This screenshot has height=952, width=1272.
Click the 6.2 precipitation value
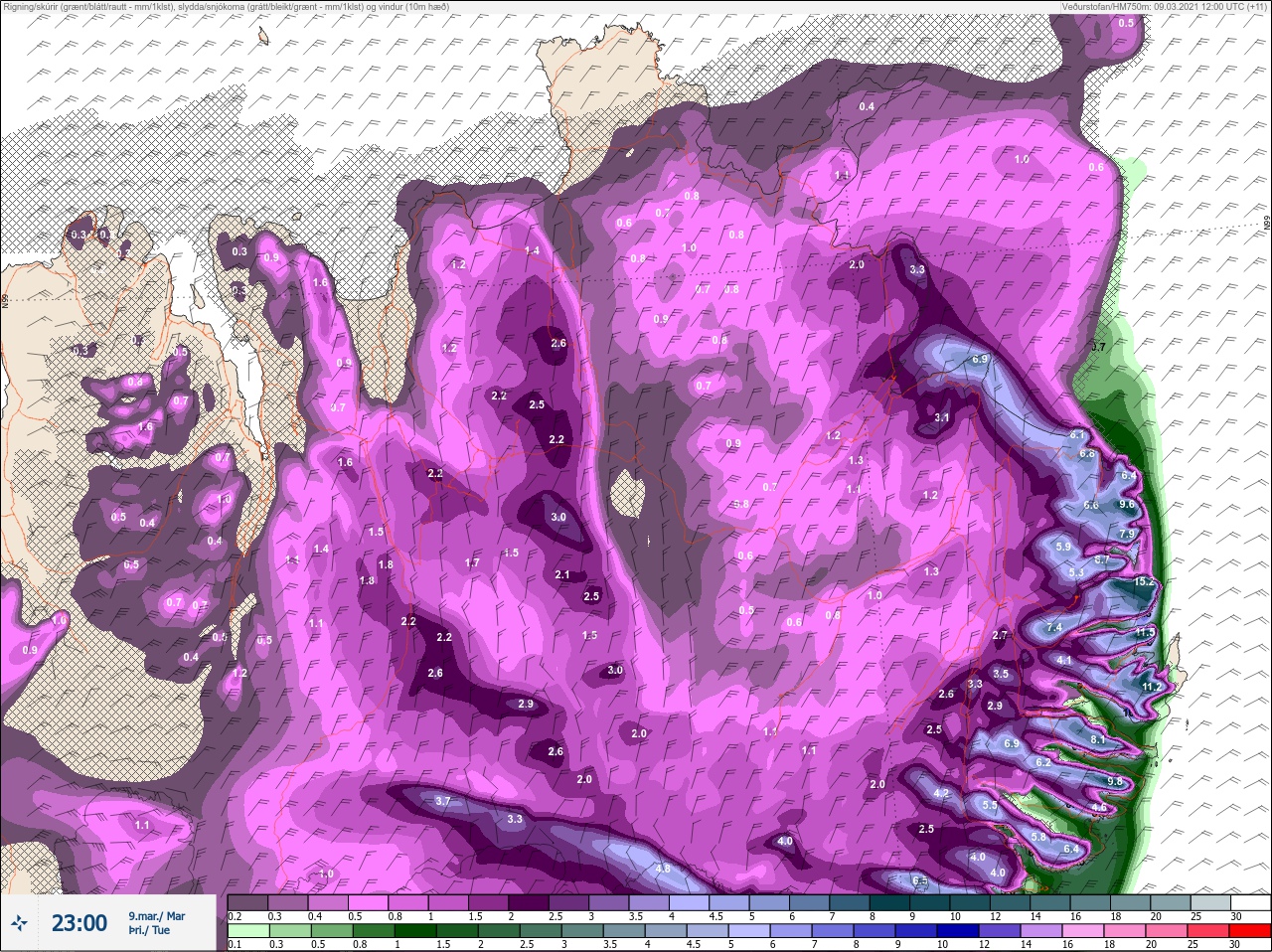1043,762
